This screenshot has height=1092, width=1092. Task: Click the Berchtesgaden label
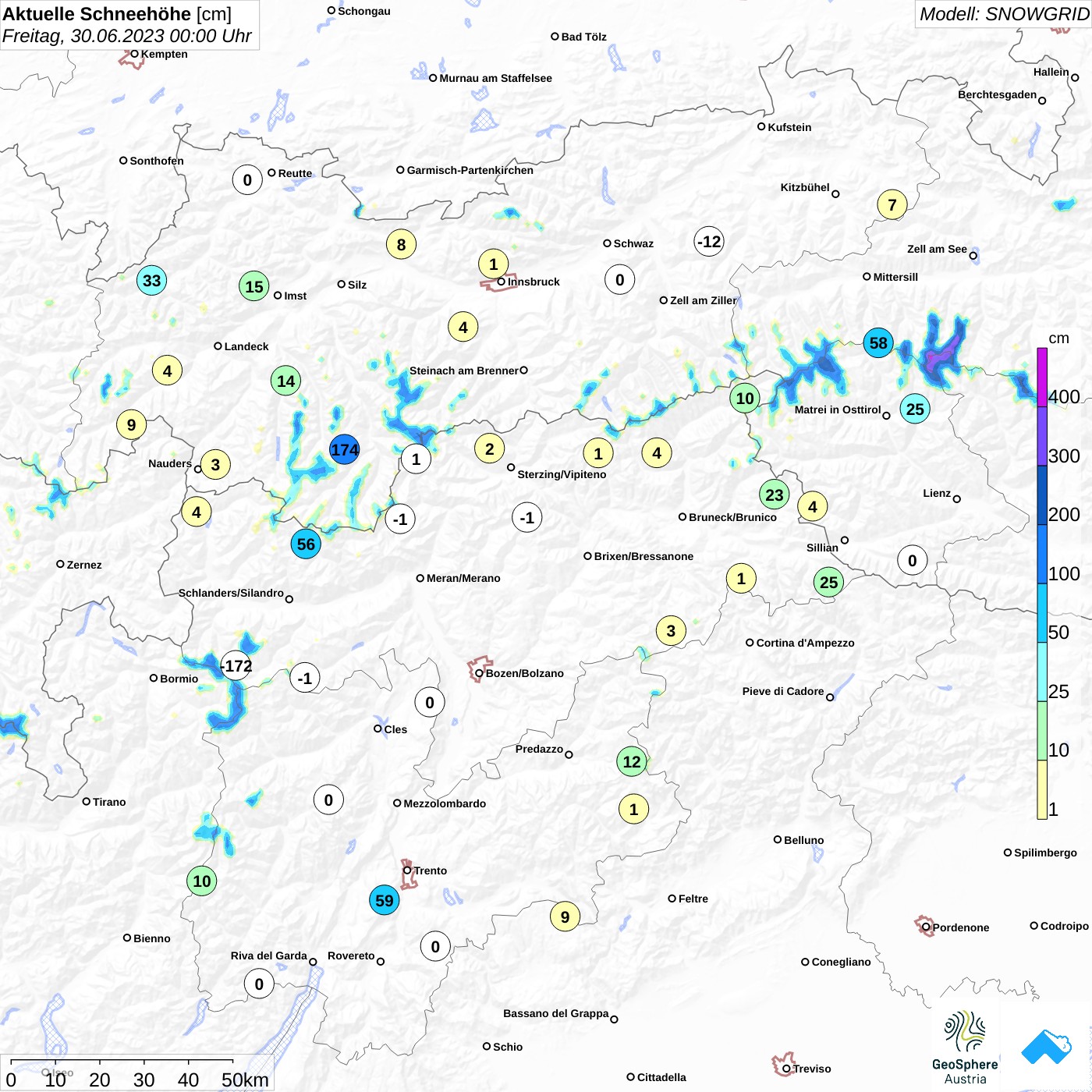pos(998,94)
